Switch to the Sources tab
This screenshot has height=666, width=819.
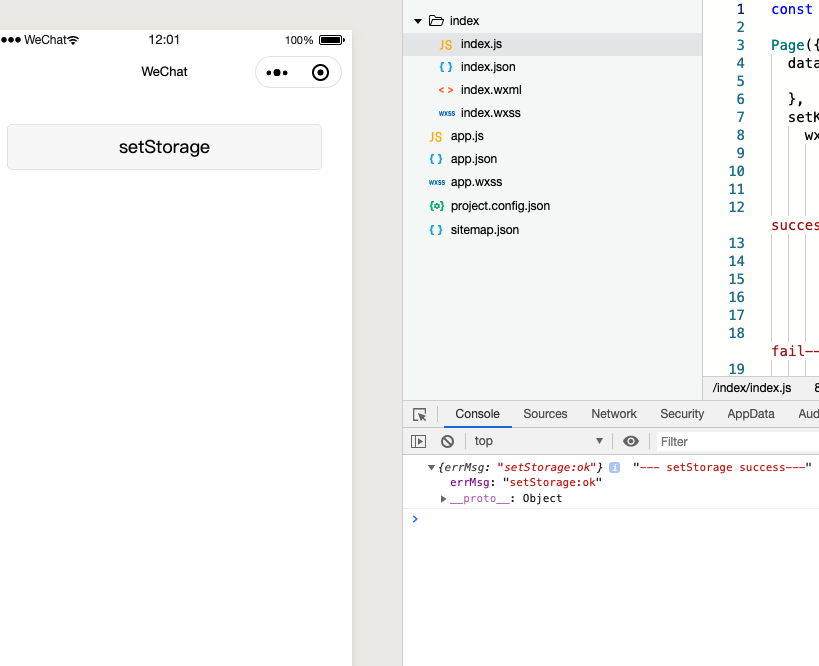(x=545, y=414)
